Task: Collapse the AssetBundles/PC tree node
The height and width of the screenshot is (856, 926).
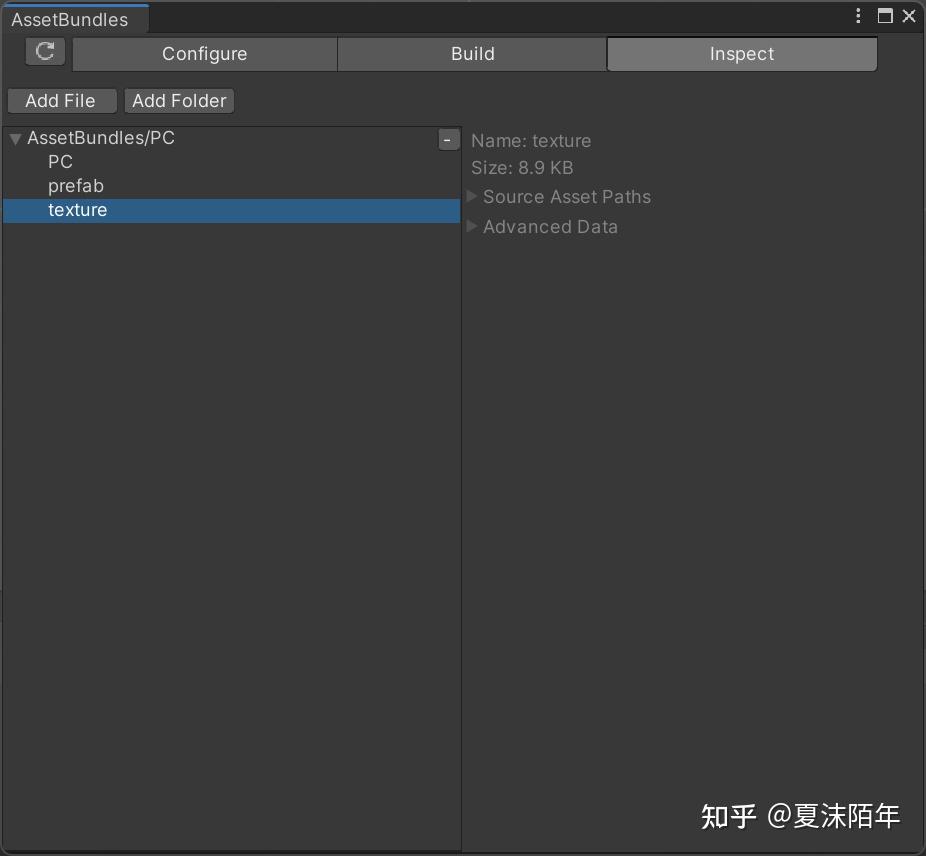Action: [x=14, y=138]
